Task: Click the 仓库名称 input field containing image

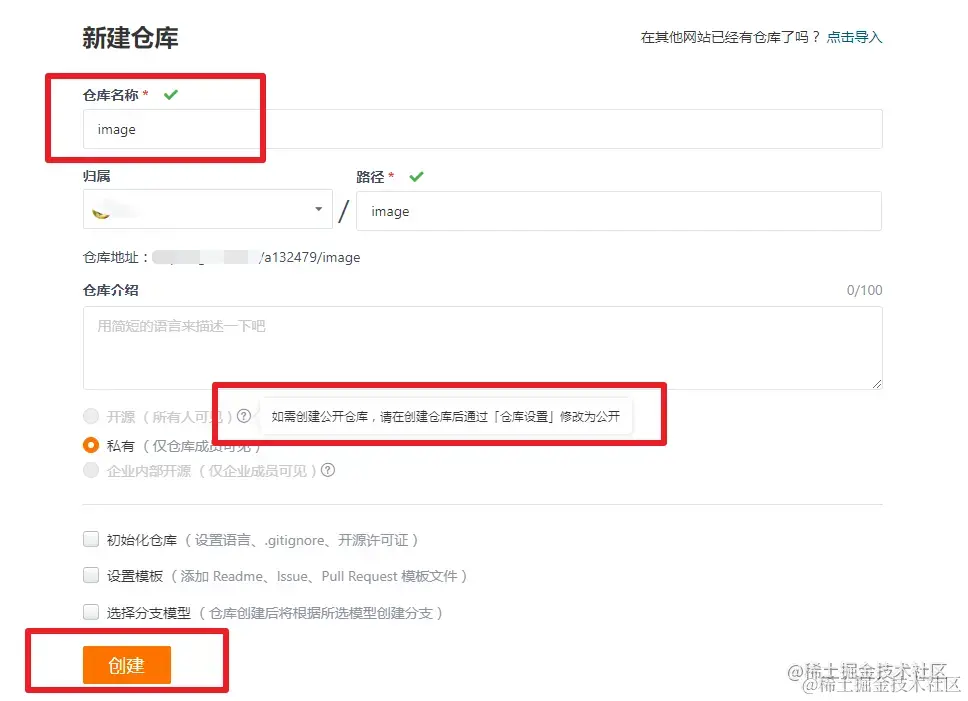Action: (483, 129)
